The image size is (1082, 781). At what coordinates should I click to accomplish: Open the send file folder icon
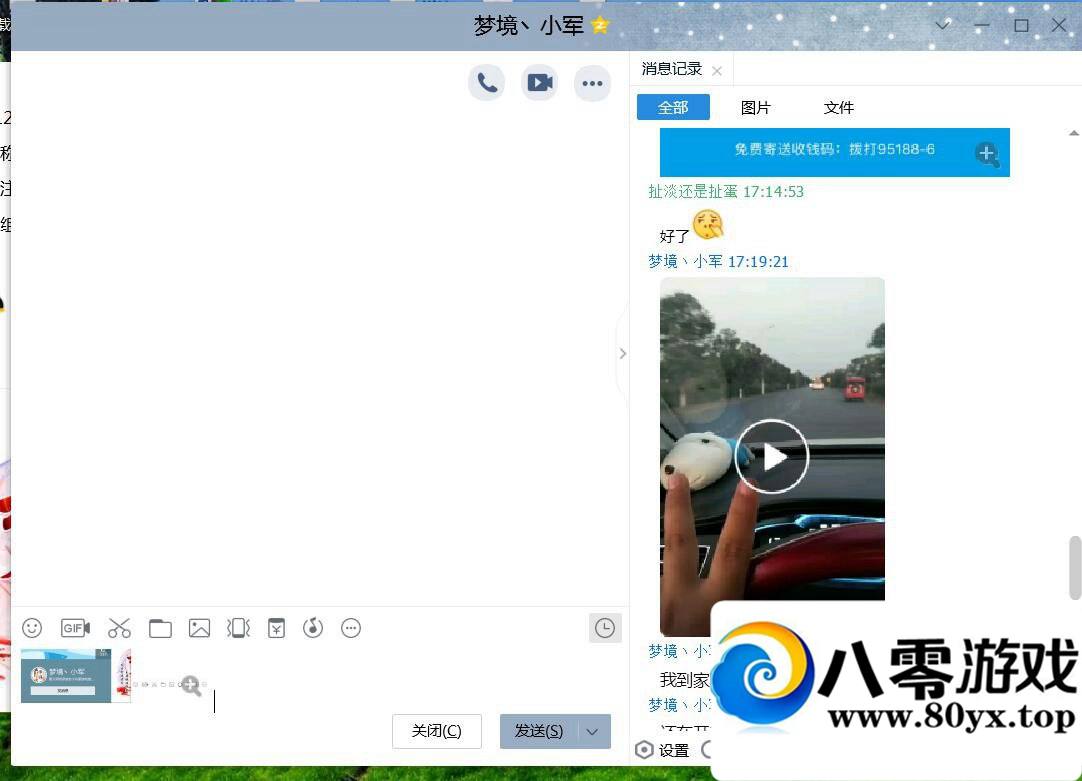coord(160,628)
